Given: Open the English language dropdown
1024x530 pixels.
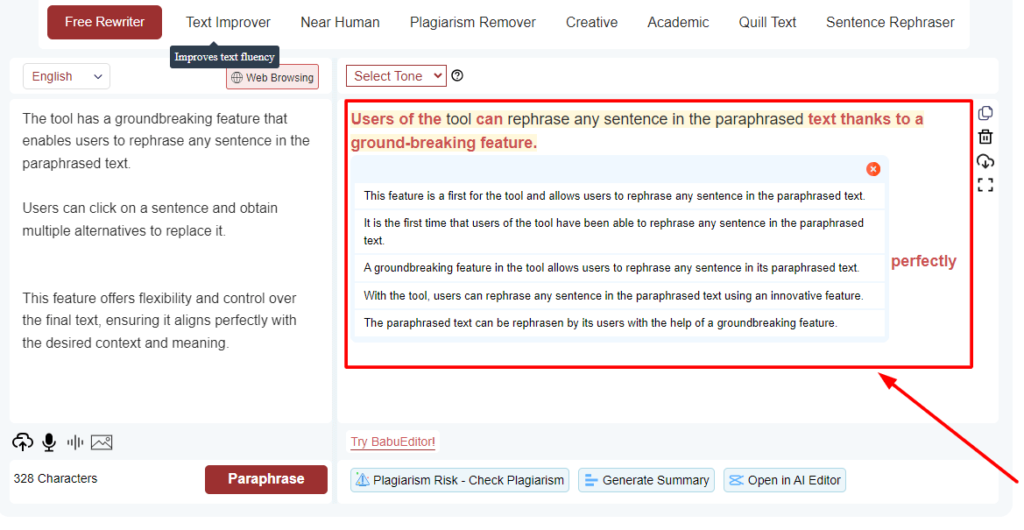Looking at the screenshot, I should [x=67, y=76].
